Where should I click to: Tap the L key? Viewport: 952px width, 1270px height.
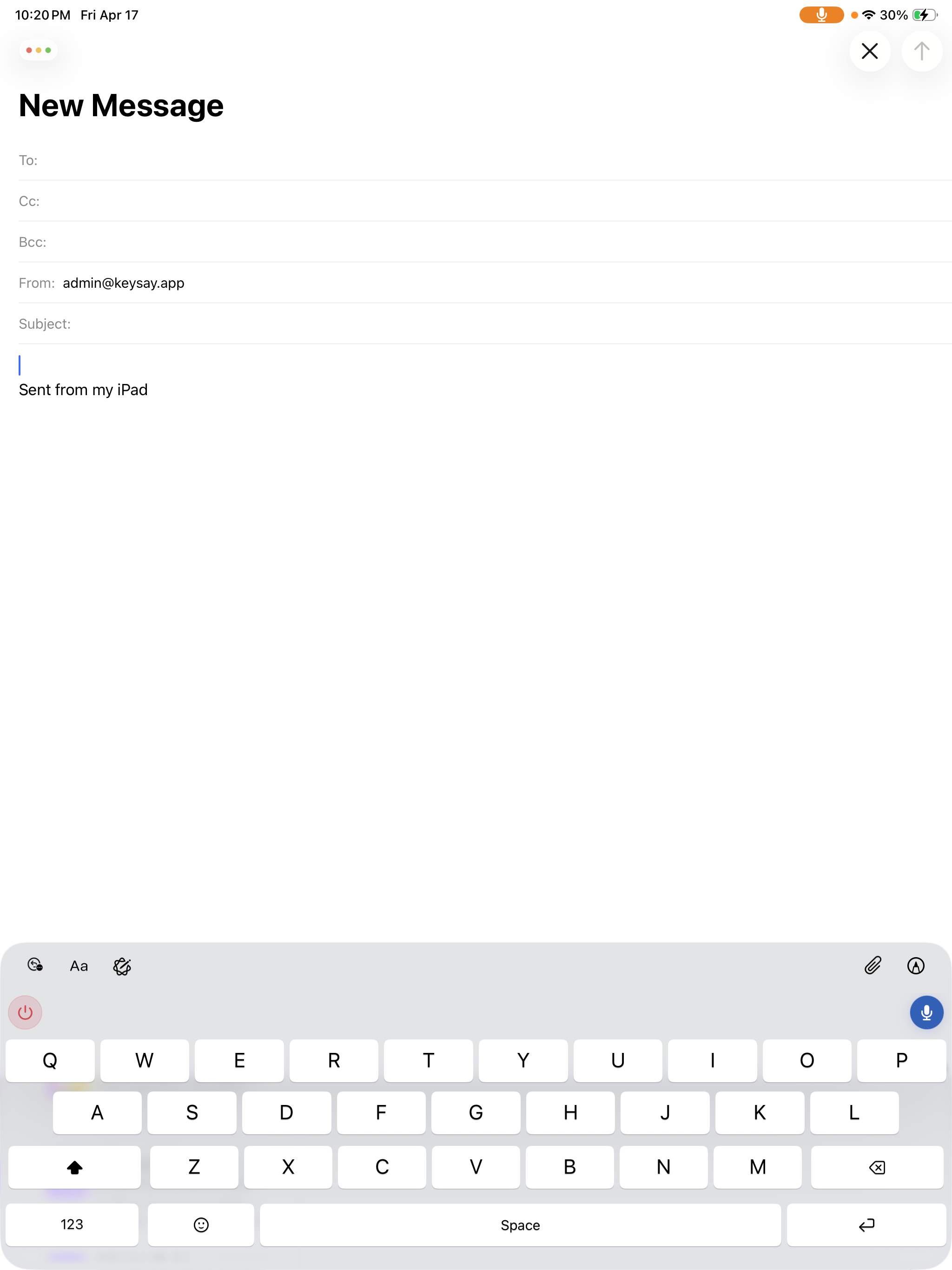point(854,1113)
